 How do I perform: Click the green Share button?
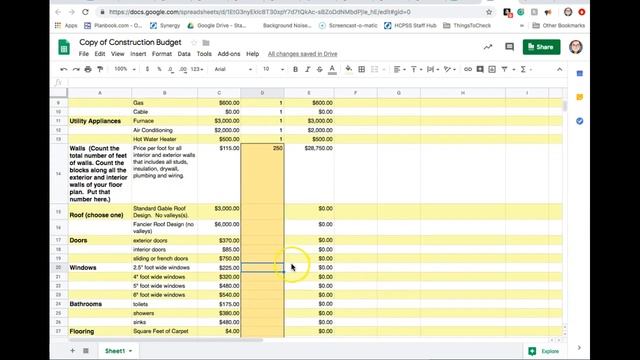coord(541,47)
